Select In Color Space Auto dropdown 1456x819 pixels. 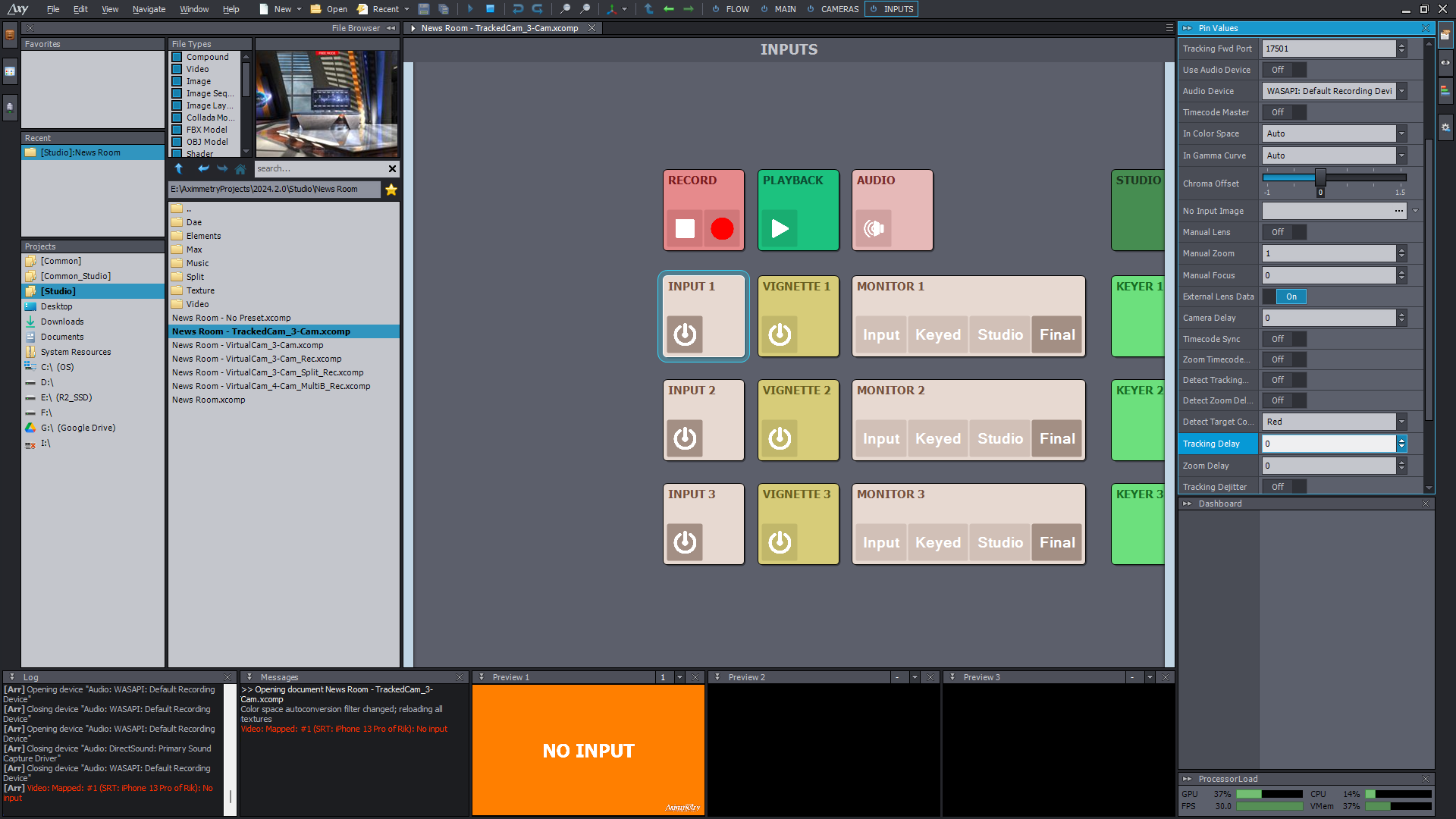click(1335, 133)
